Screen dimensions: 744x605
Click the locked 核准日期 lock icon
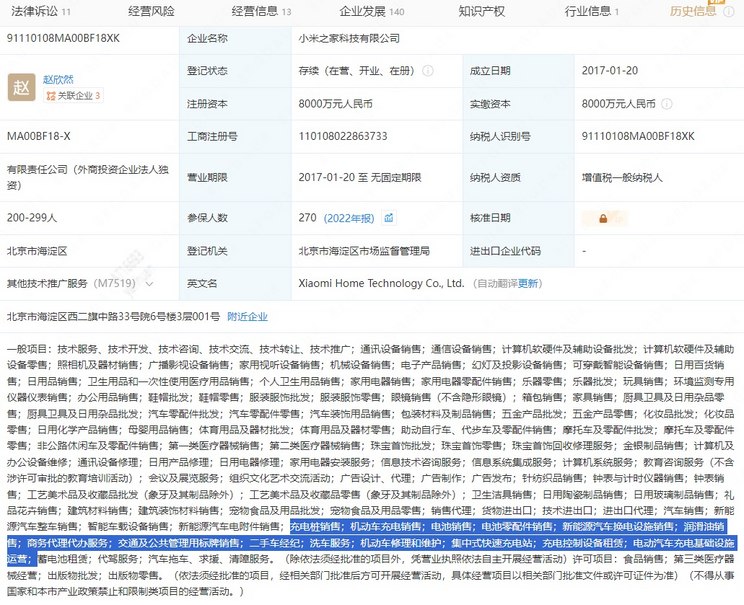tap(603, 217)
